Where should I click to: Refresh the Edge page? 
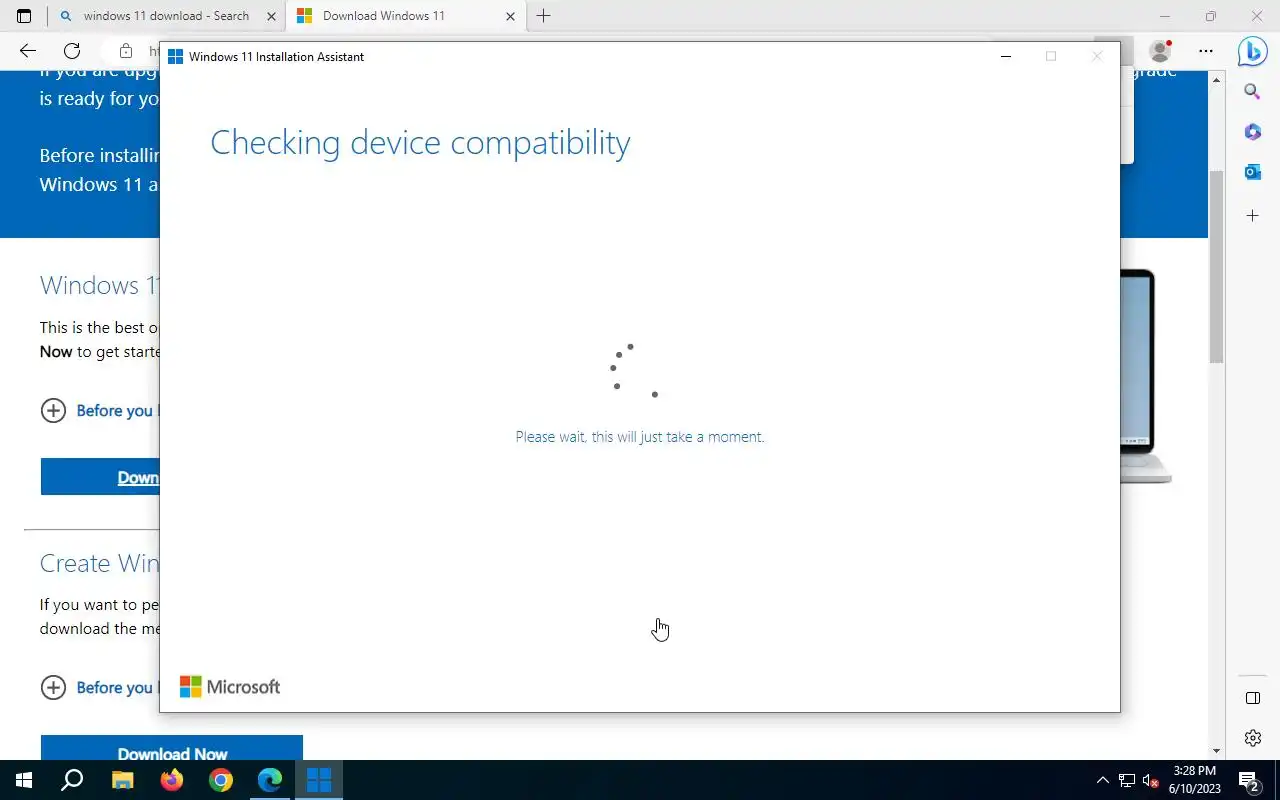click(71, 51)
